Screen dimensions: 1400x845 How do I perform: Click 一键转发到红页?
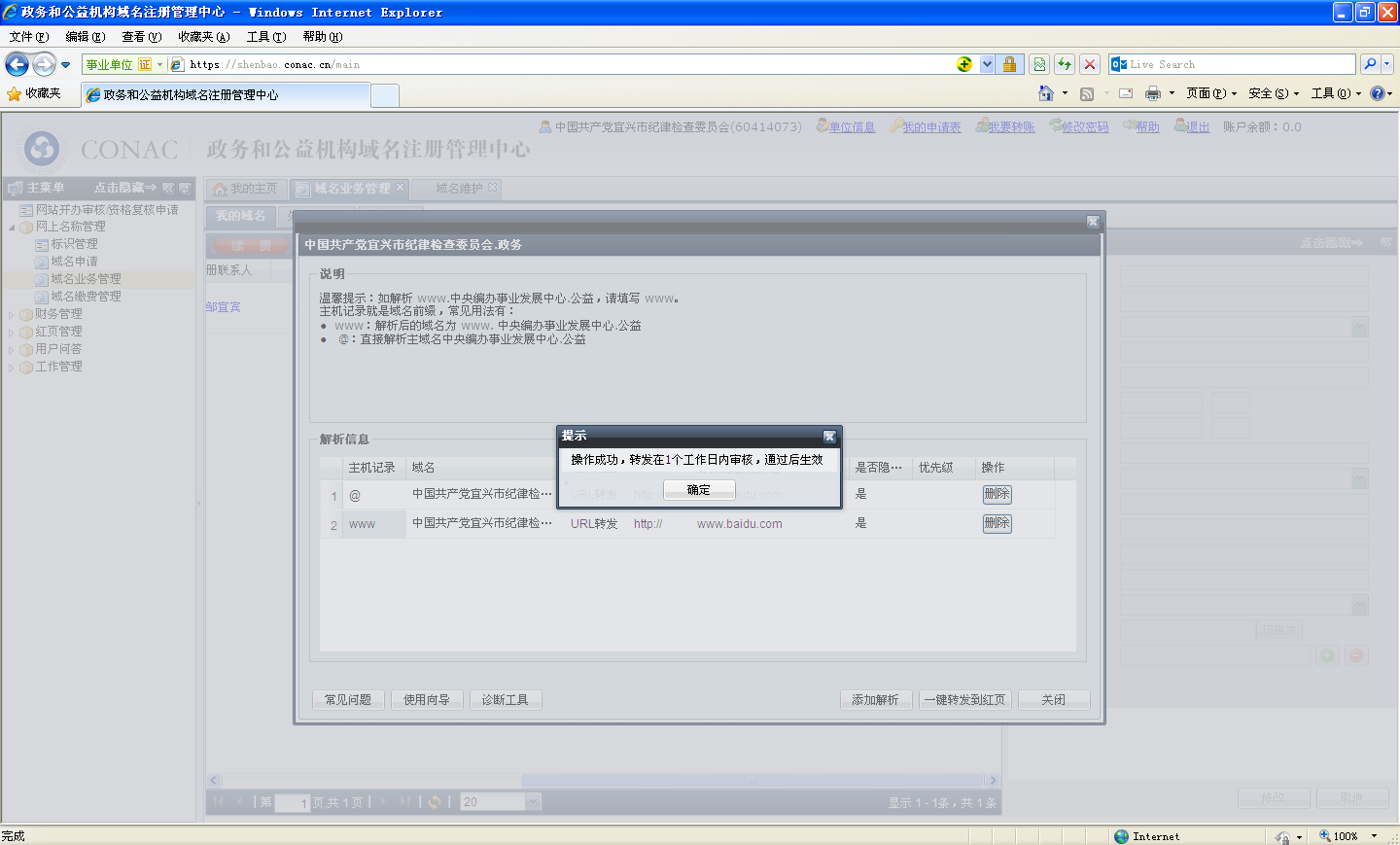point(965,700)
